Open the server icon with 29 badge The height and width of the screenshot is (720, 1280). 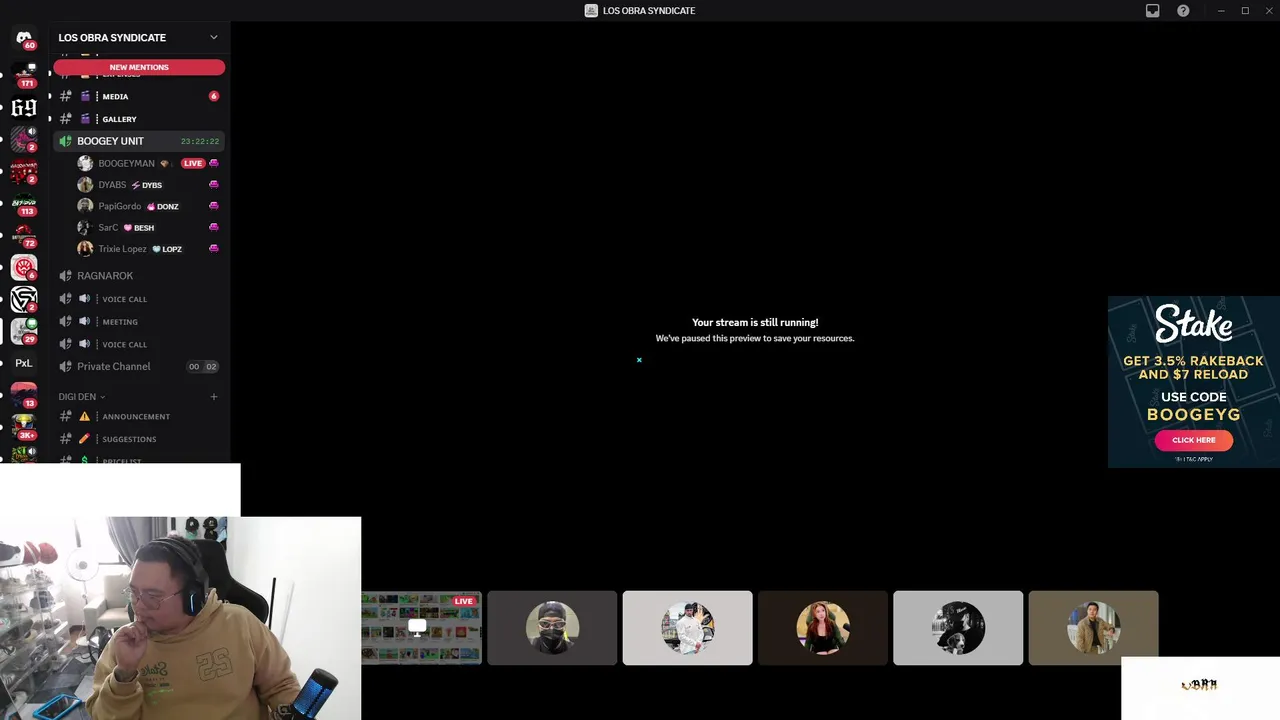24,331
